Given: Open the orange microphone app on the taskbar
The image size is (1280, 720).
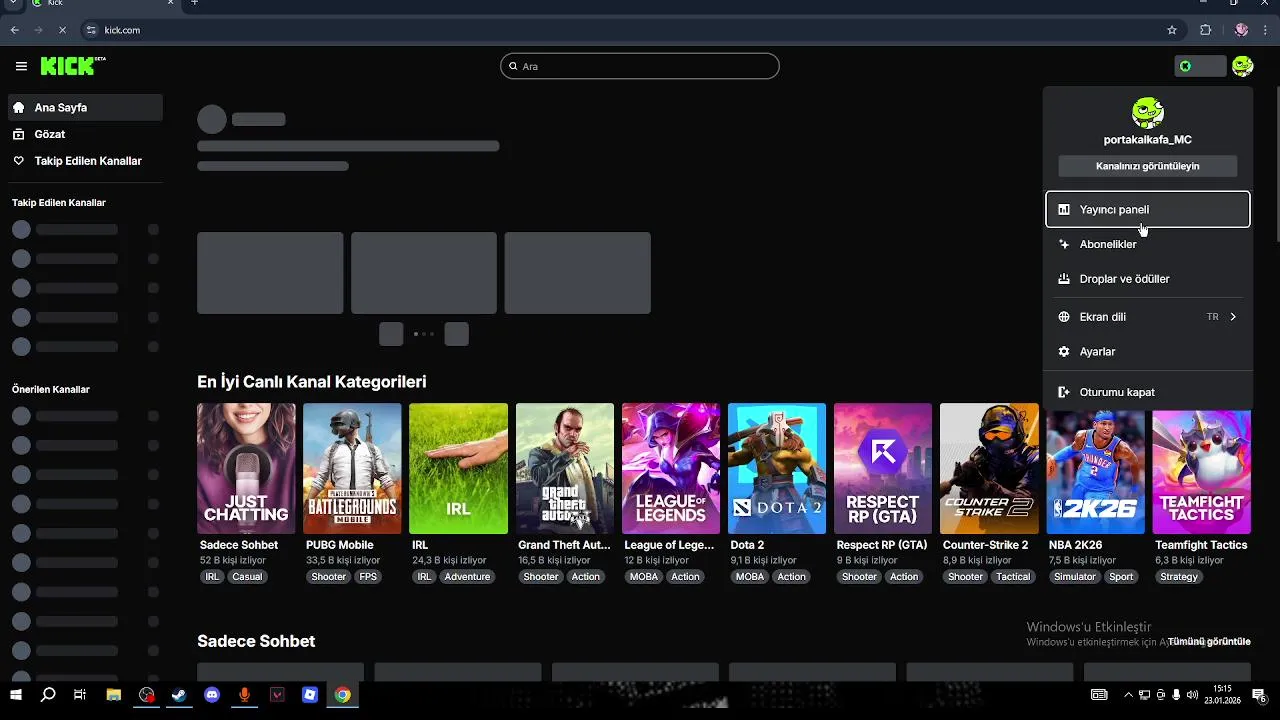Looking at the screenshot, I should click(x=245, y=695).
